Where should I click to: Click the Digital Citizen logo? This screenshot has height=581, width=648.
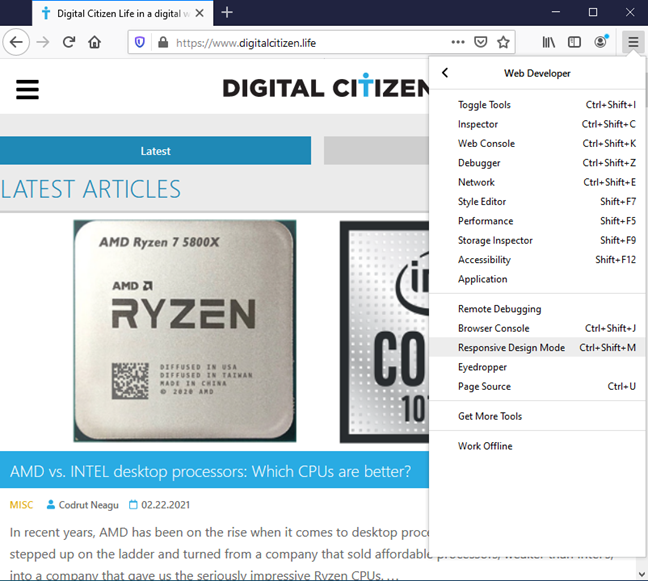tap(326, 86)
